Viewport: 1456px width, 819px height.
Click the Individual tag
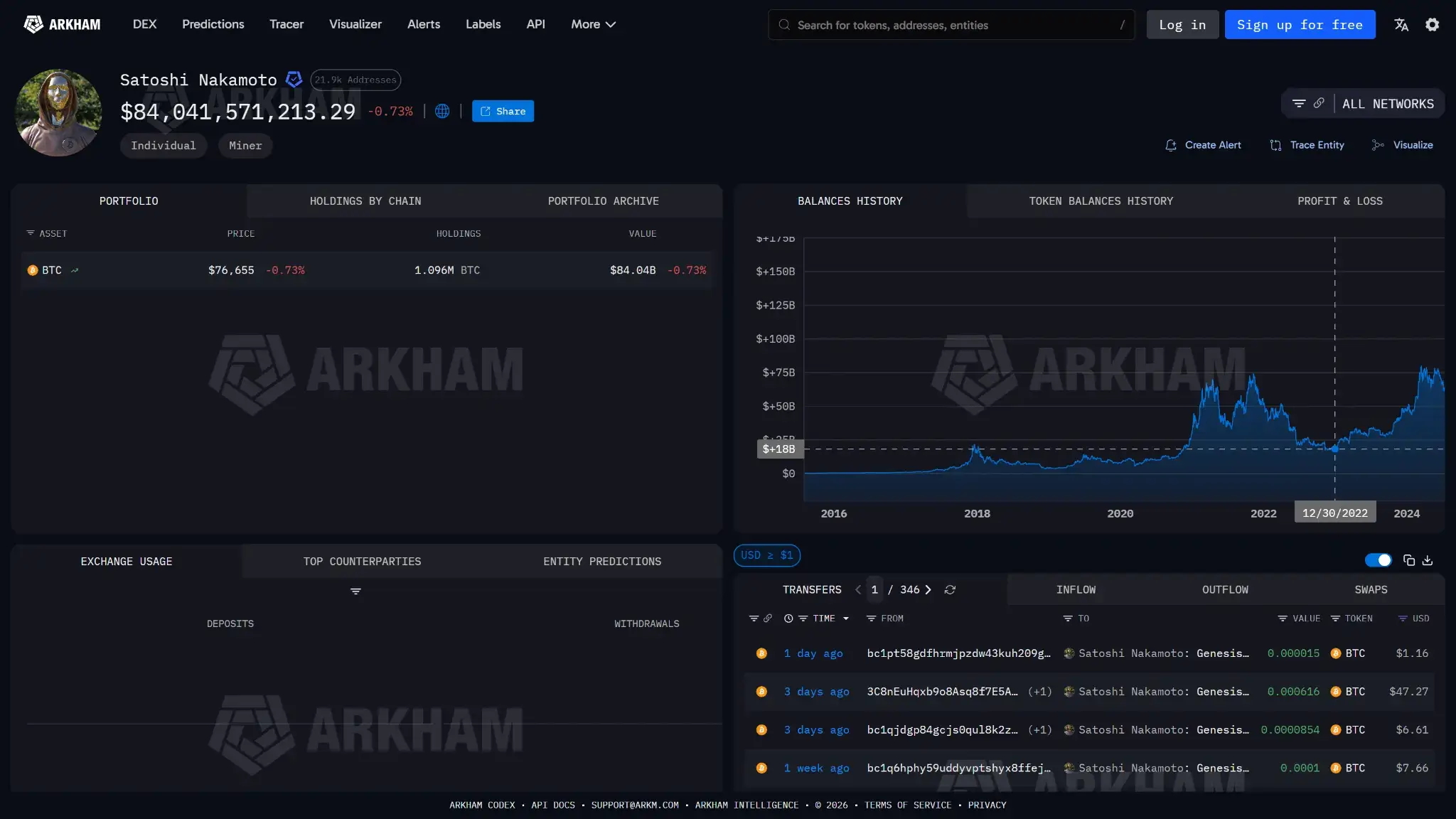click(x=163, y=146)
